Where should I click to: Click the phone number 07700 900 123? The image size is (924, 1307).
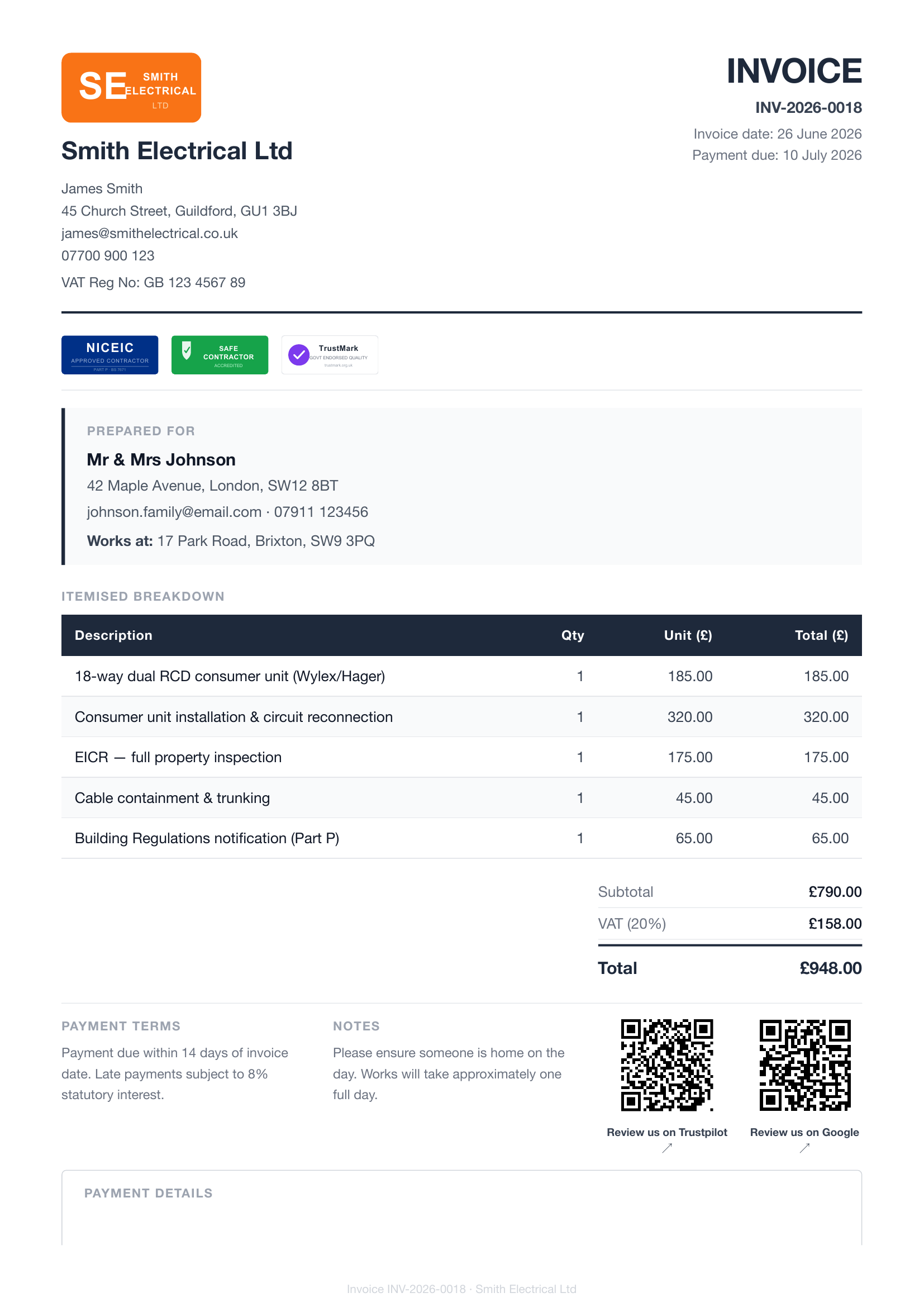108,255
